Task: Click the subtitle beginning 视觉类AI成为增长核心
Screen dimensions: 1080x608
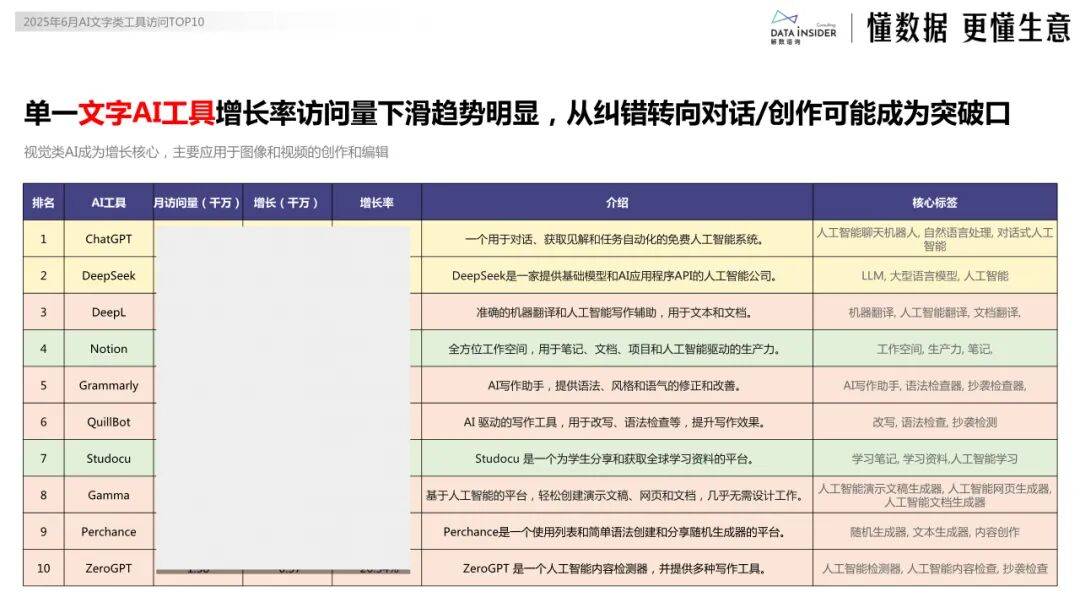Action: click(206, 152)
